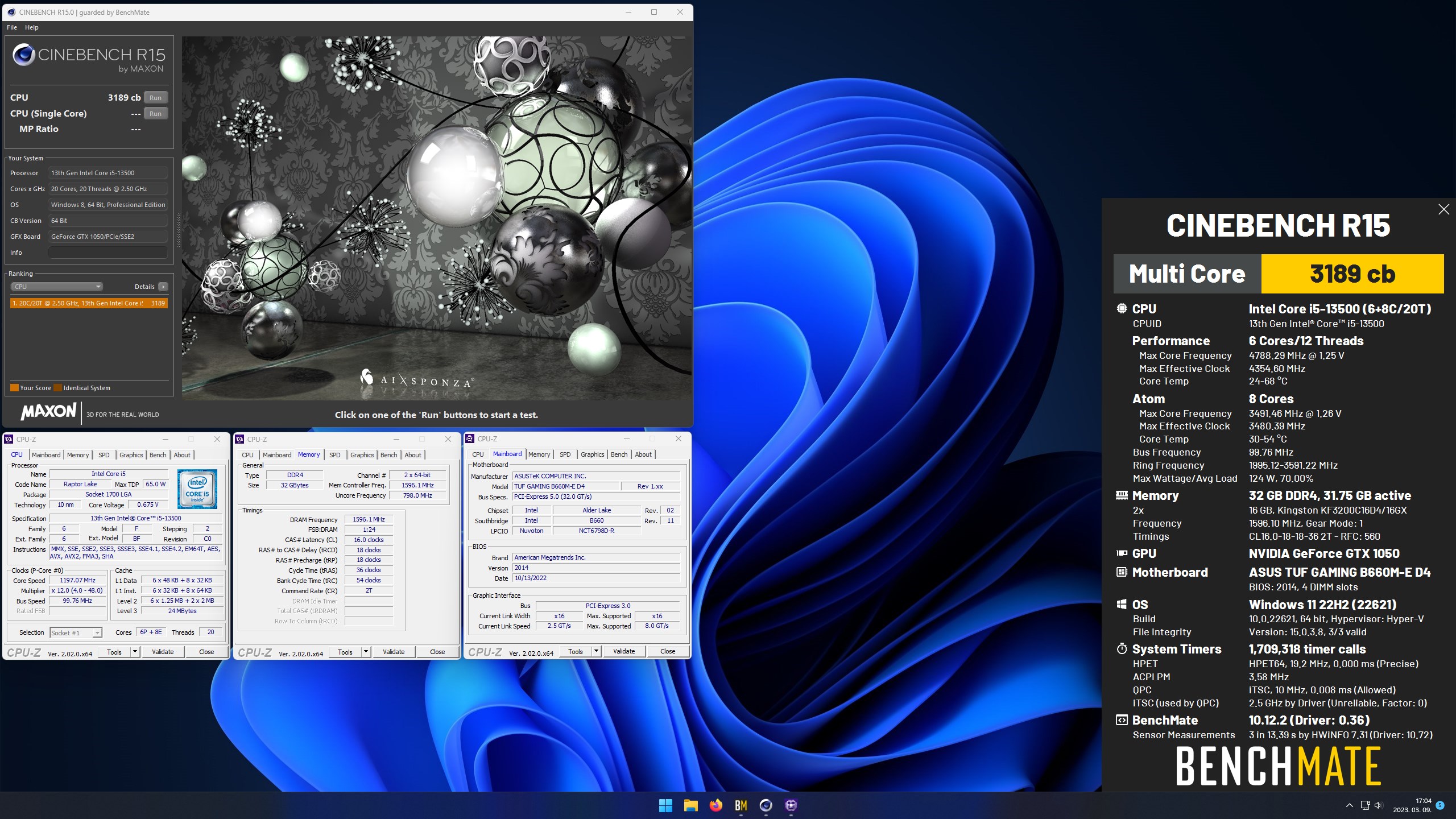Screen dimensions: 1456x819
Task: Click the Windows Start icon in taskbar
Action: pyautogui.click(x=665, y=805)
